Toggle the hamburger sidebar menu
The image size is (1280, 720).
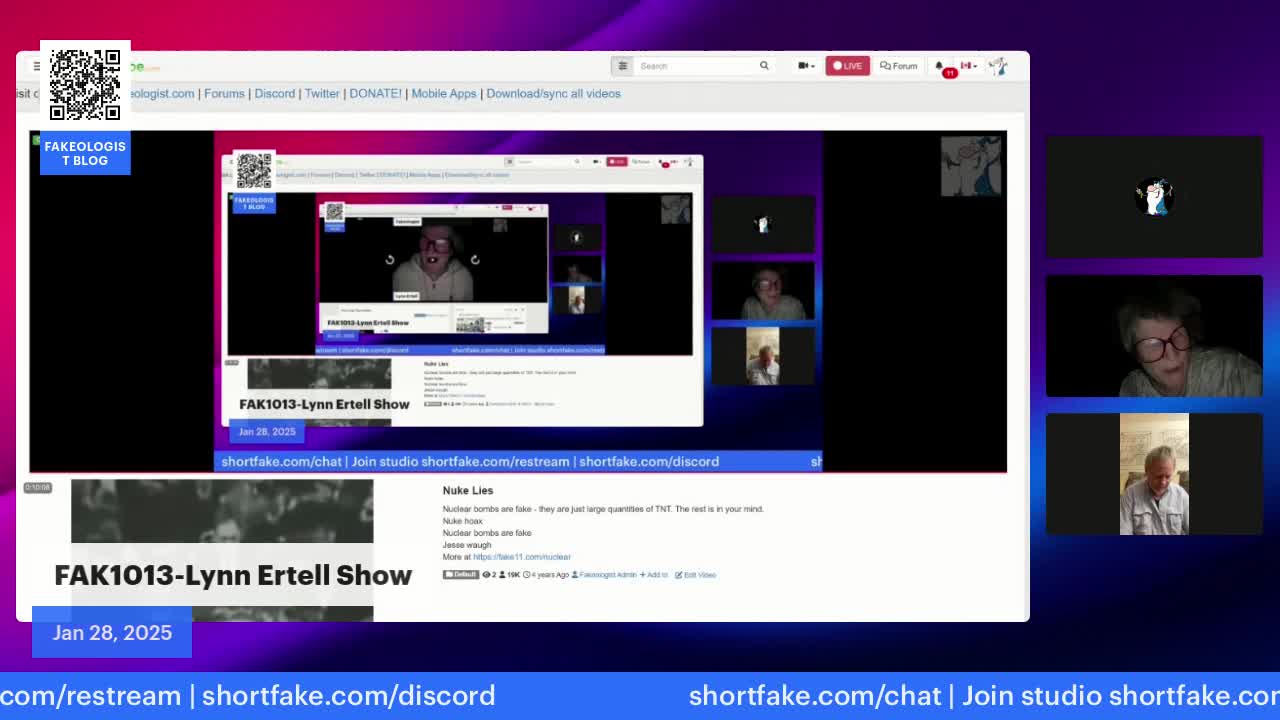tap(37, 67)
